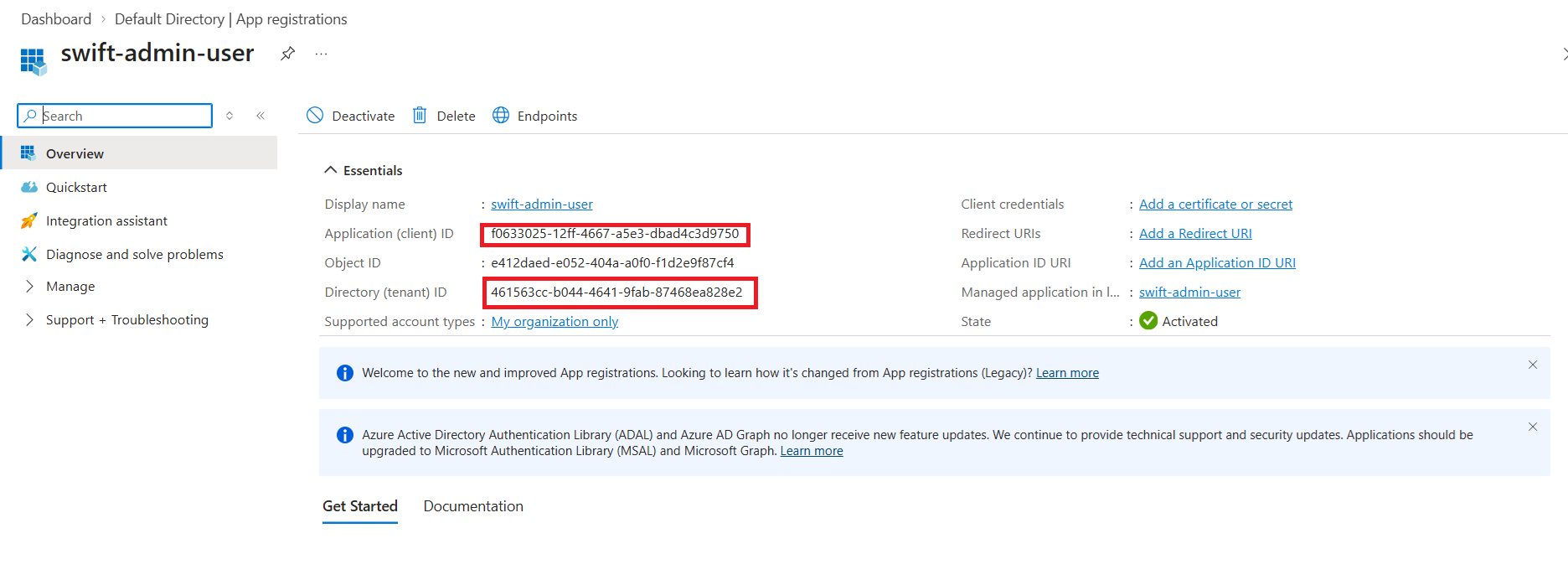Select Overview in the sidebar
This screenshot has width=1568, height=580.
139,153
